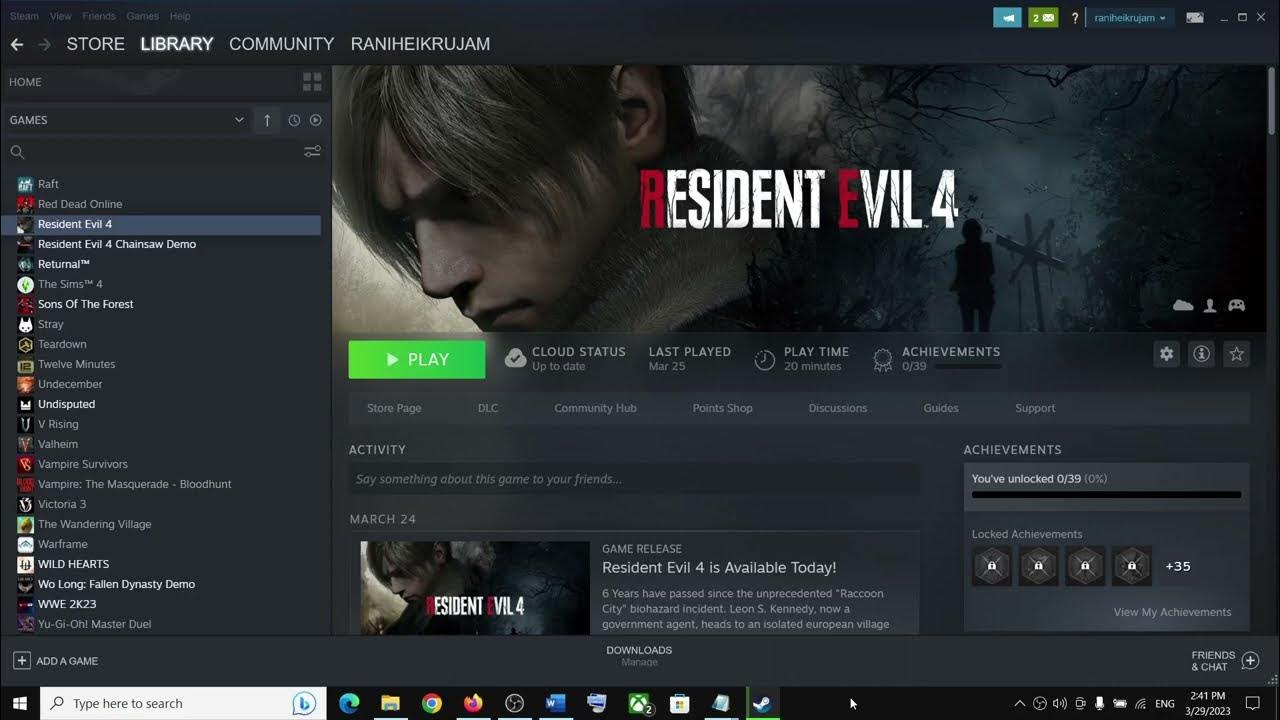Image resolution: width=1280 pixels, height=720 pixels.
Task: Open Microsoft Edge from the taskbar
Action: (349, 703)
